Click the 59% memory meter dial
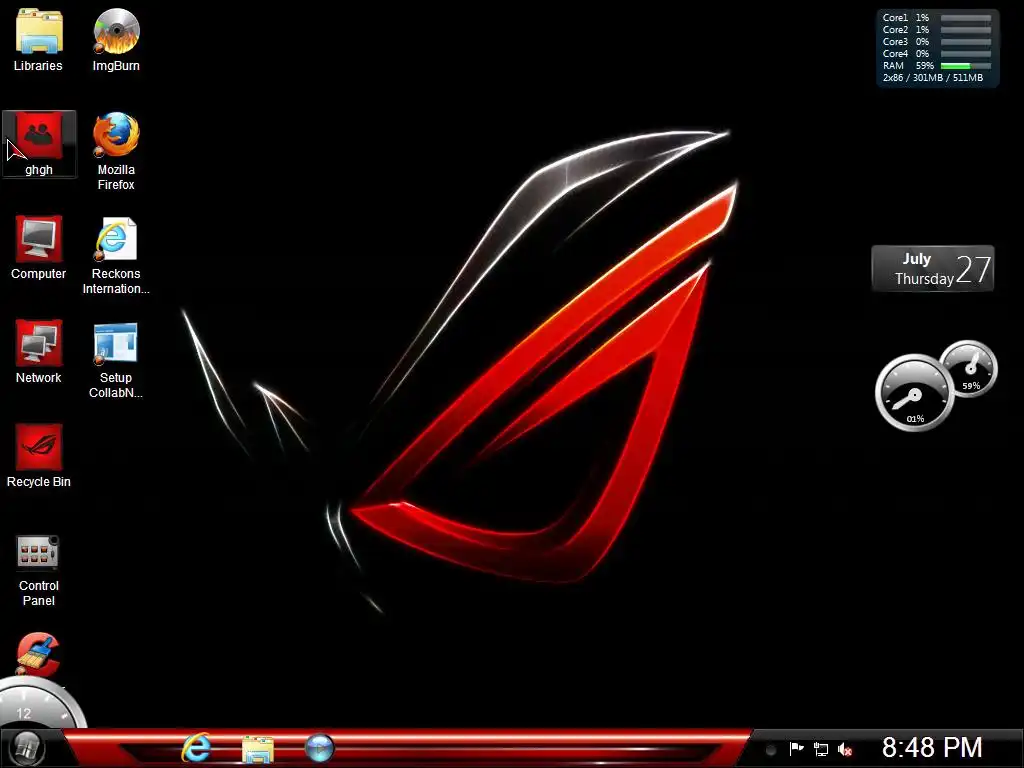 (x=969, y=368)
